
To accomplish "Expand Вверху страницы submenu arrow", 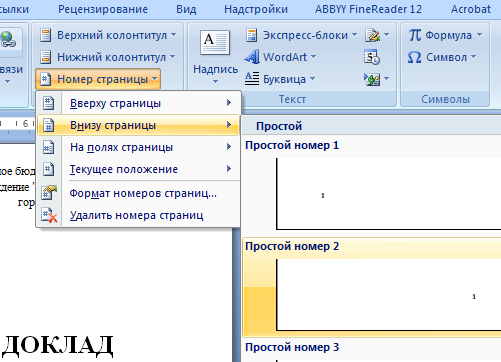I will 229,103.
